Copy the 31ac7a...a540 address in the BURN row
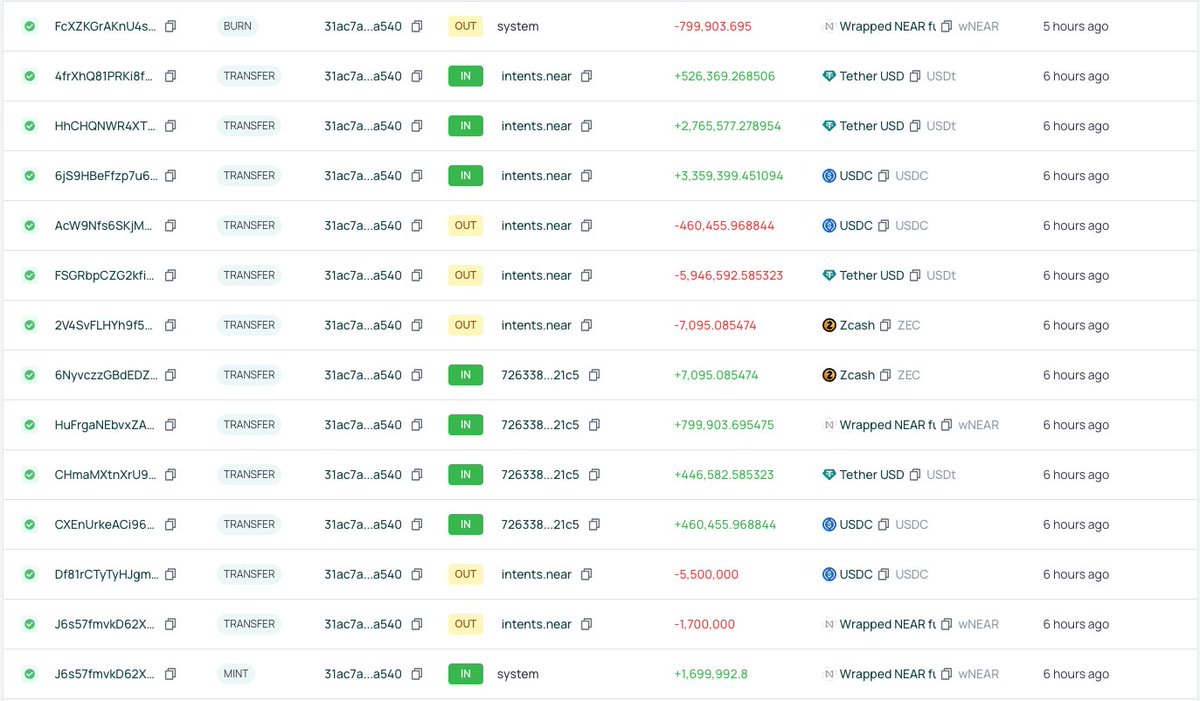Viewport: 1200px width, 701px height. pos(417,26)
